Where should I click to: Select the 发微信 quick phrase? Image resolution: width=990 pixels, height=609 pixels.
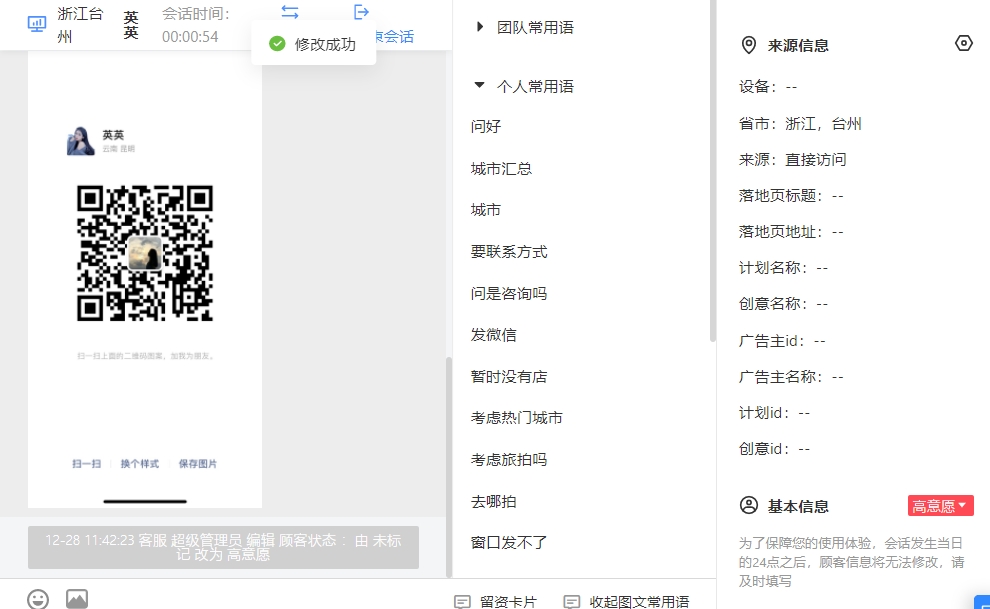pos(494,334)
